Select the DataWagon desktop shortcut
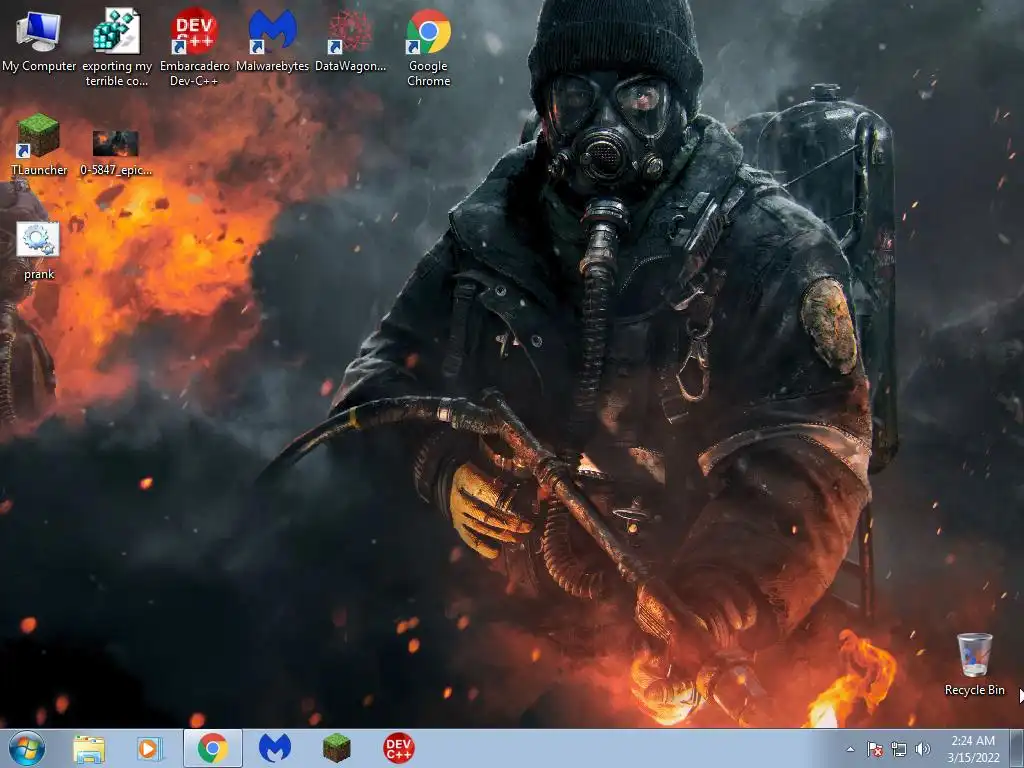This screenshot has width=1024, height=768. click(351, 40)
